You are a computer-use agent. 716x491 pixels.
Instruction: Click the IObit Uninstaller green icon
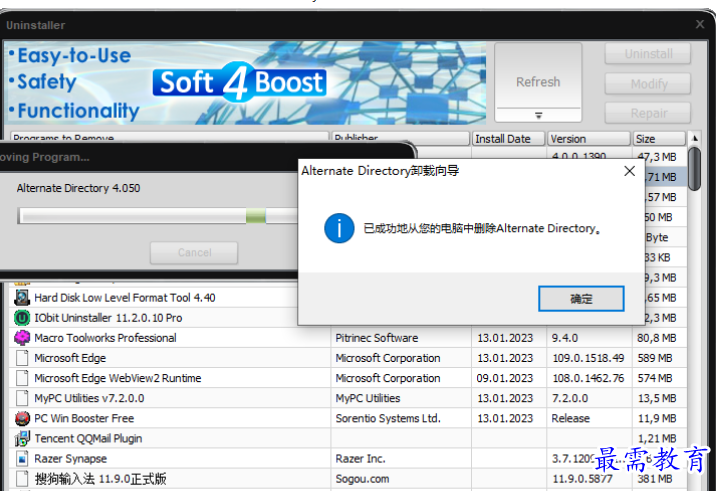[22, 317]
